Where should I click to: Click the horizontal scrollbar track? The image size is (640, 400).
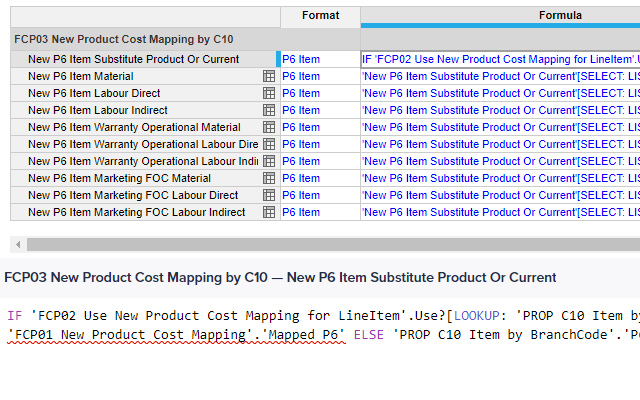click(x=333, y=244)
